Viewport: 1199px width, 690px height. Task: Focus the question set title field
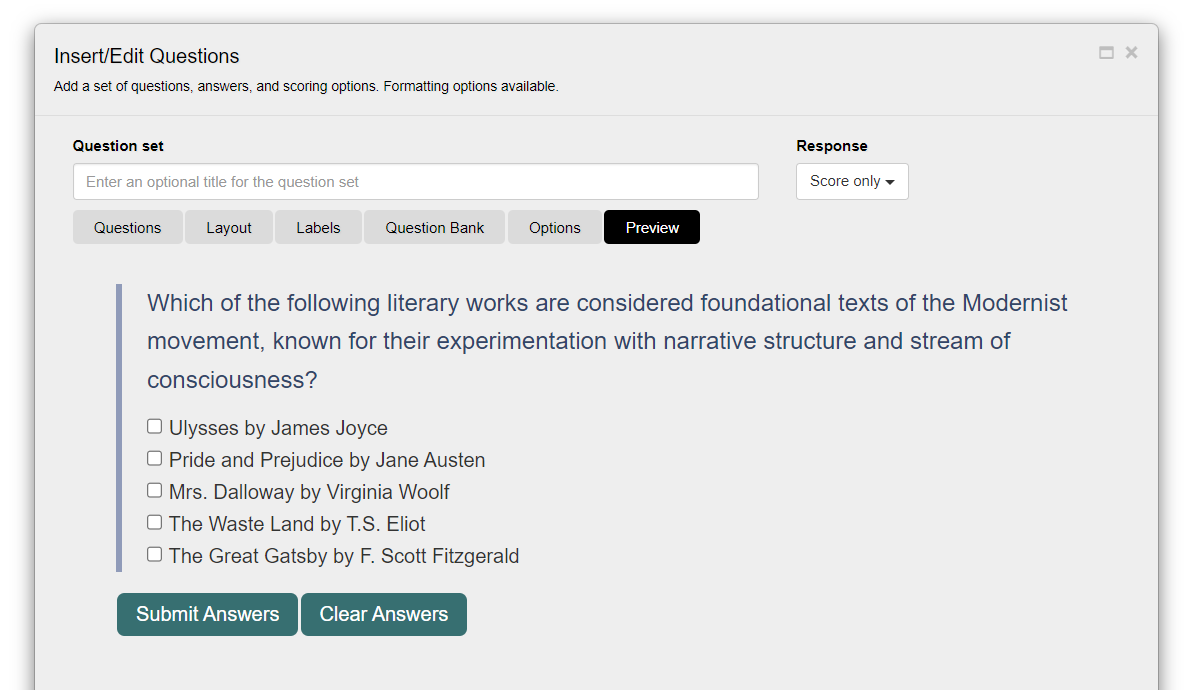coord(416,181)
